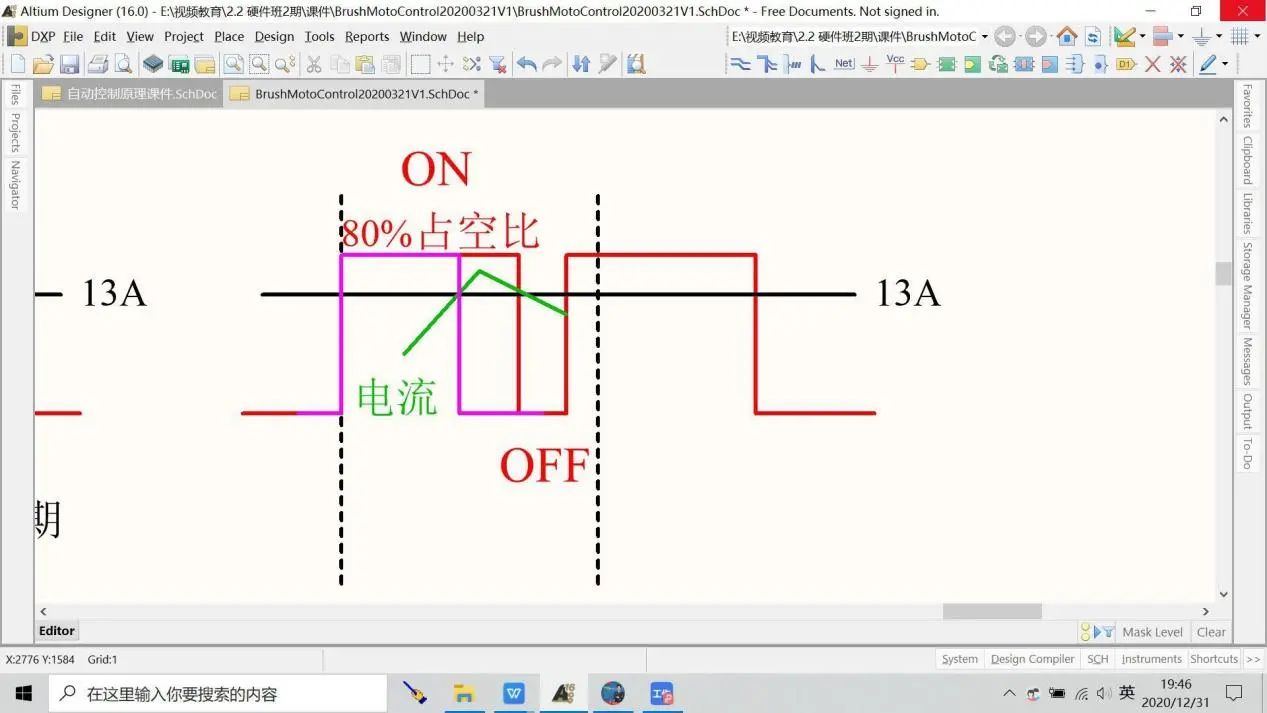Expand the grids dropdown arrow

tap(1256, 37)
